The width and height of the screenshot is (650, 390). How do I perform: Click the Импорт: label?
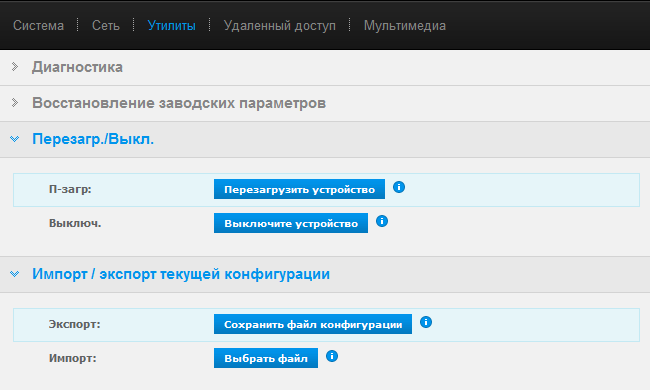click(x=73, y=358)
